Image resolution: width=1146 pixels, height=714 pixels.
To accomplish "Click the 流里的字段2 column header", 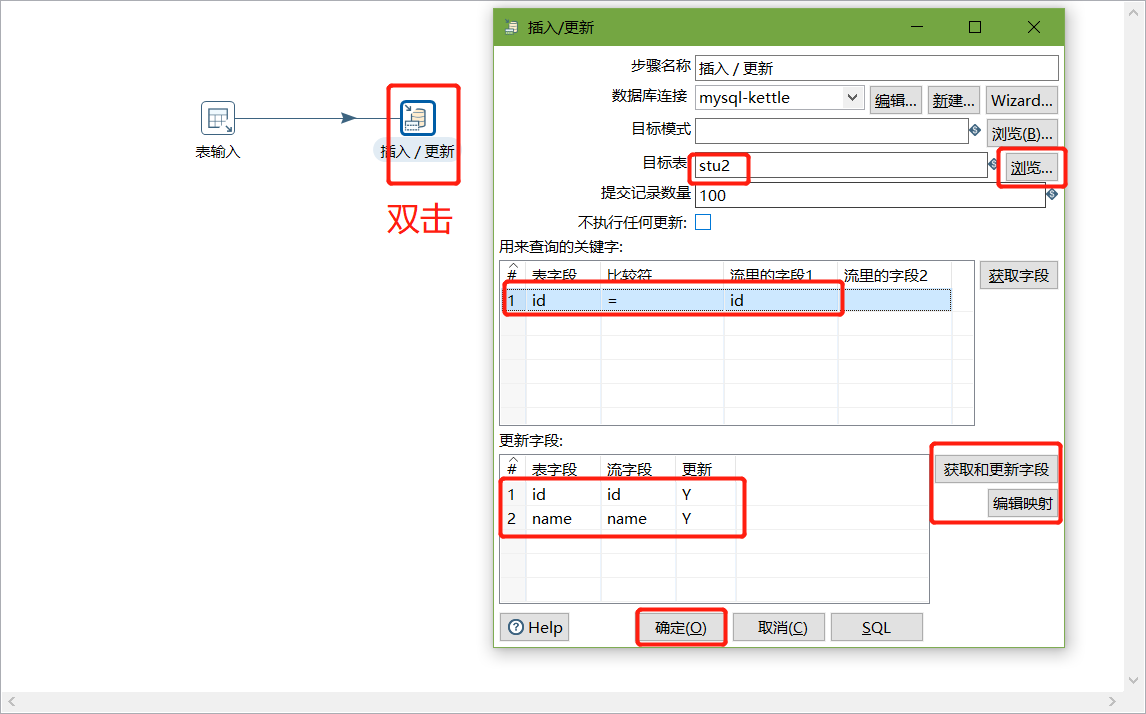I will coord(894,276).
